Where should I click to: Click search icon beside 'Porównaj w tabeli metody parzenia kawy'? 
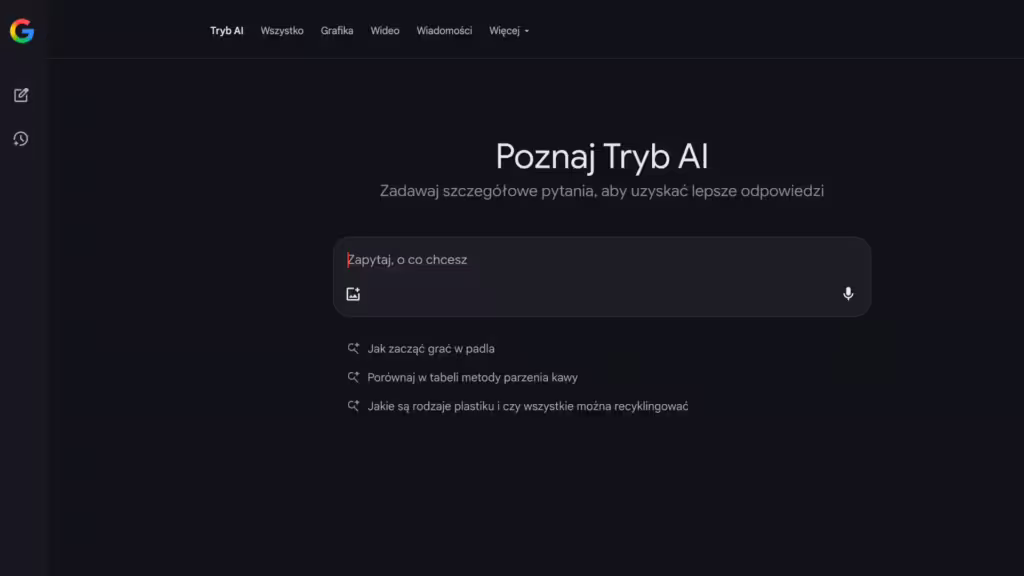pos(353,377)
